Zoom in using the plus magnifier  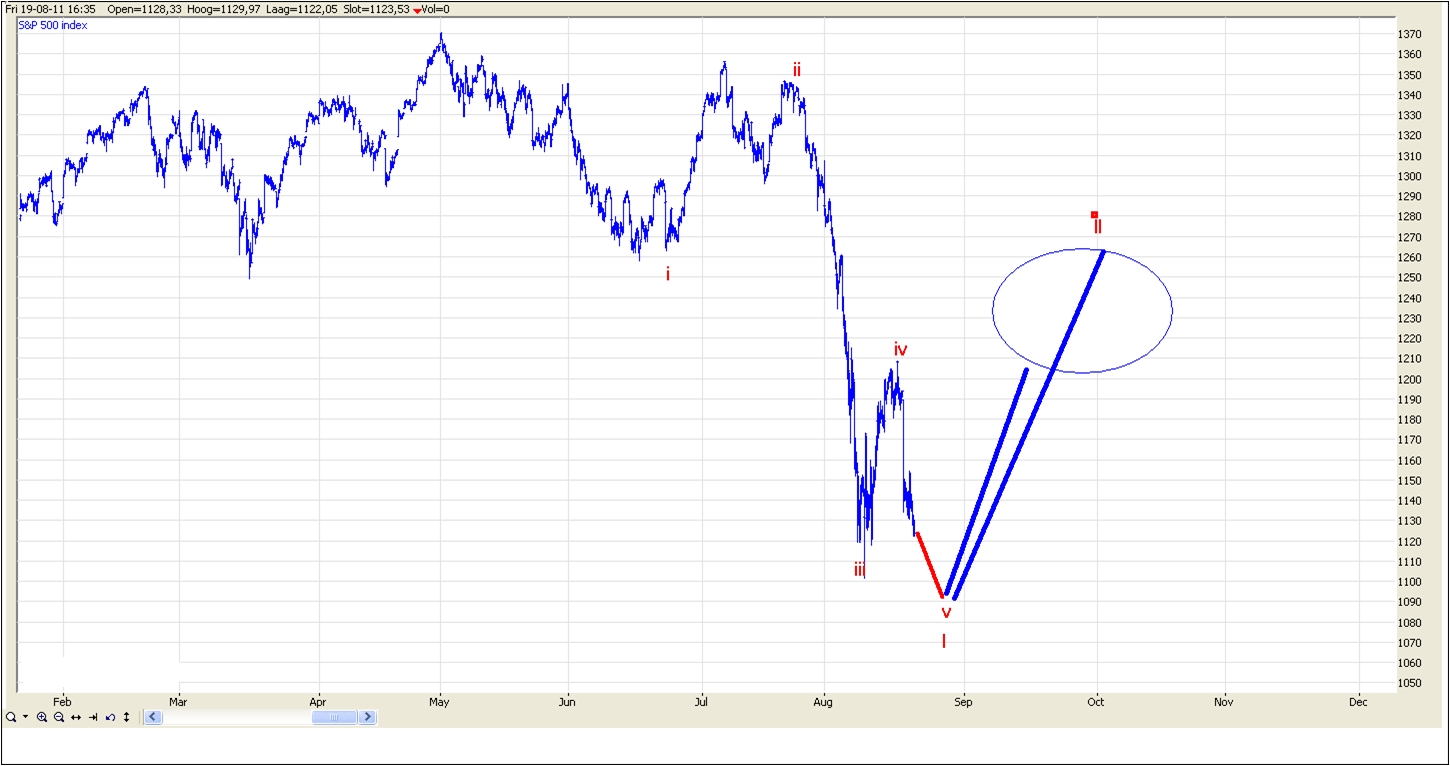click(42, 717)
